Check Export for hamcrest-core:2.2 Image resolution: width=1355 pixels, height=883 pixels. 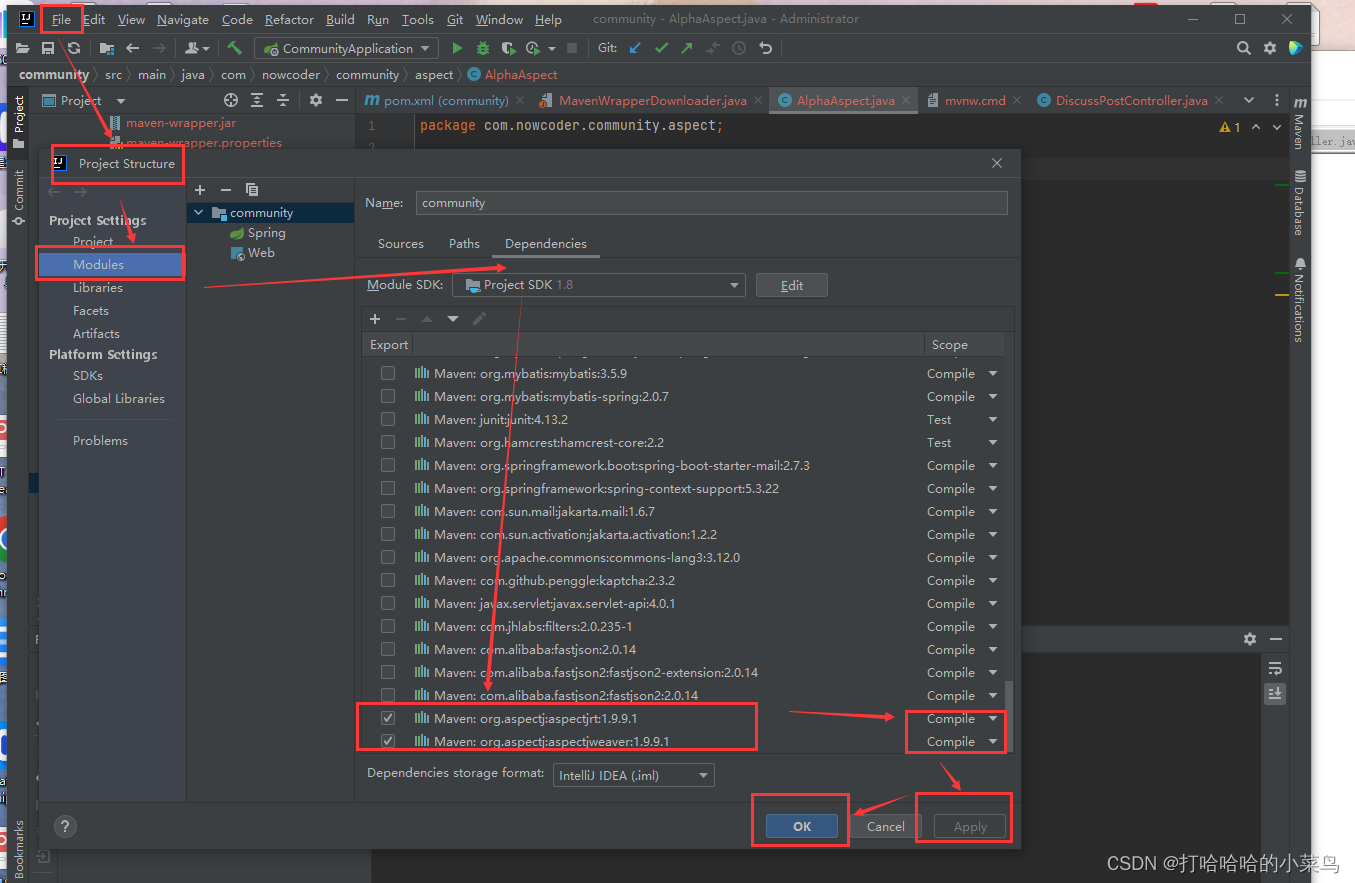(388, 442)
